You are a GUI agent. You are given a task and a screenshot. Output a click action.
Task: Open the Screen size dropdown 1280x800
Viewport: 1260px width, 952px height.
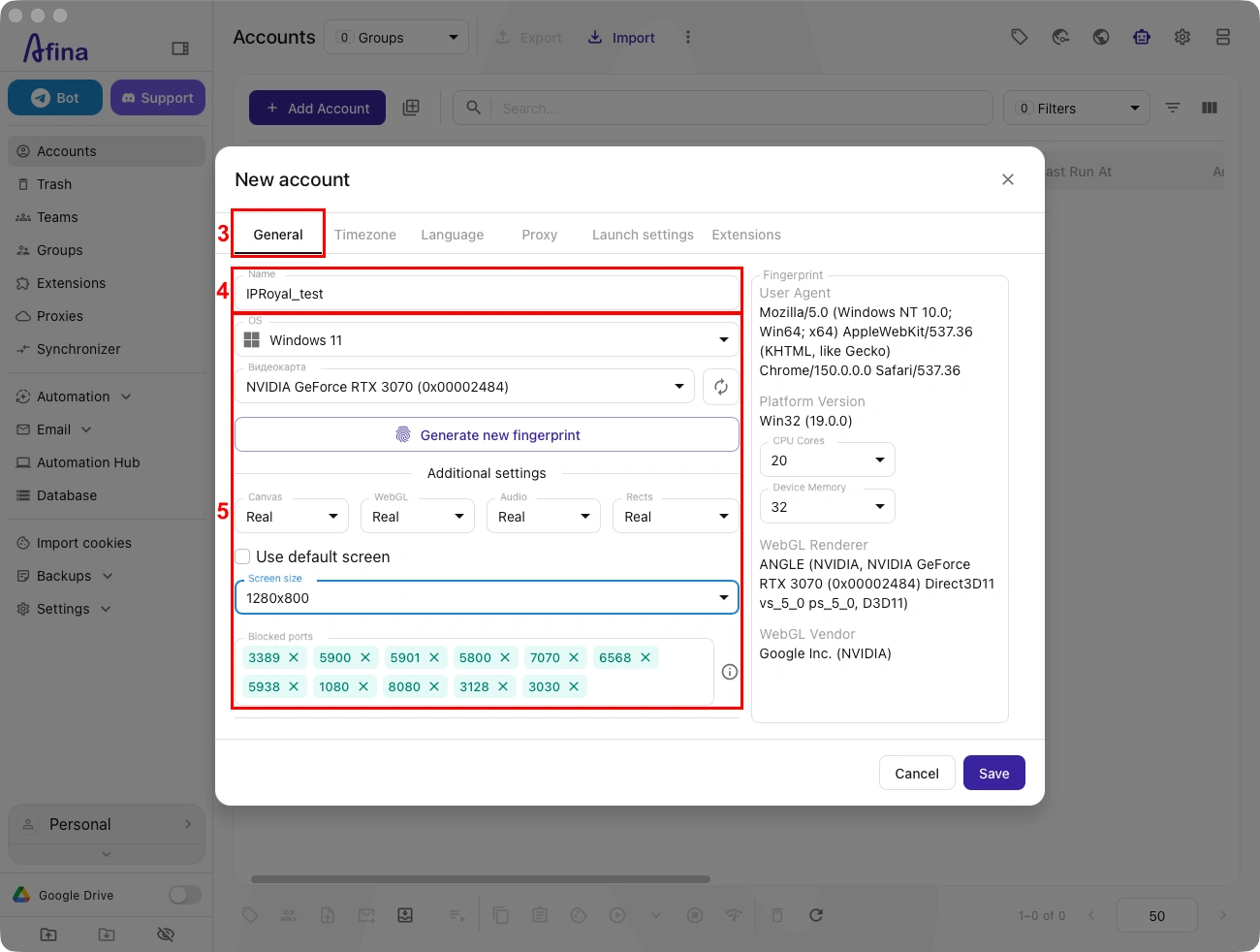tap(487, 597)
